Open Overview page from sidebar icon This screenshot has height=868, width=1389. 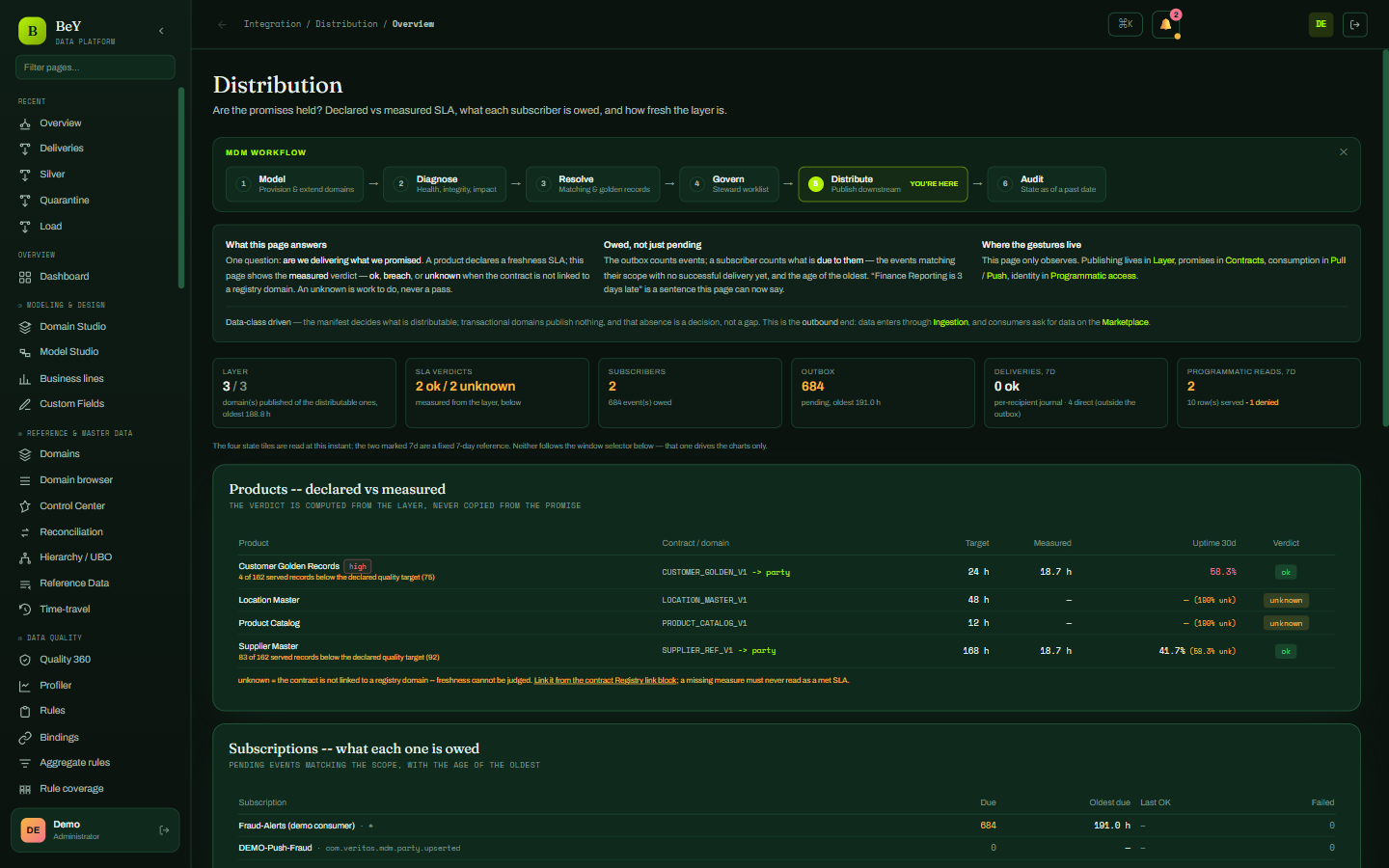coord(25,123)
